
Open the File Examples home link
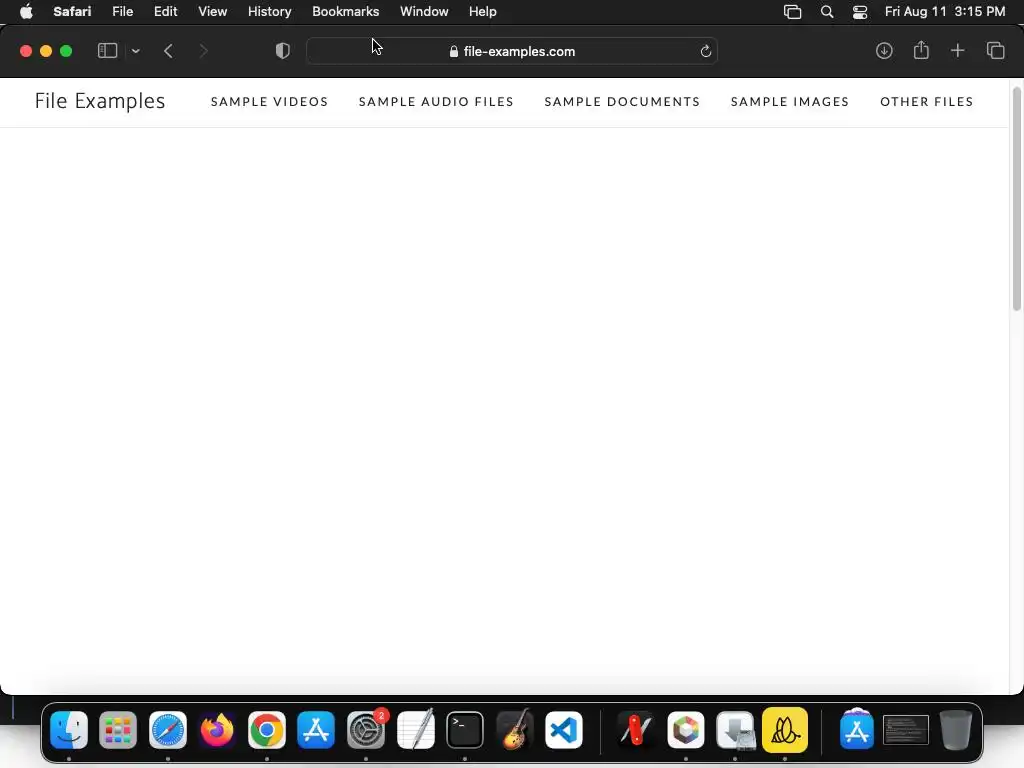point(100,101)
